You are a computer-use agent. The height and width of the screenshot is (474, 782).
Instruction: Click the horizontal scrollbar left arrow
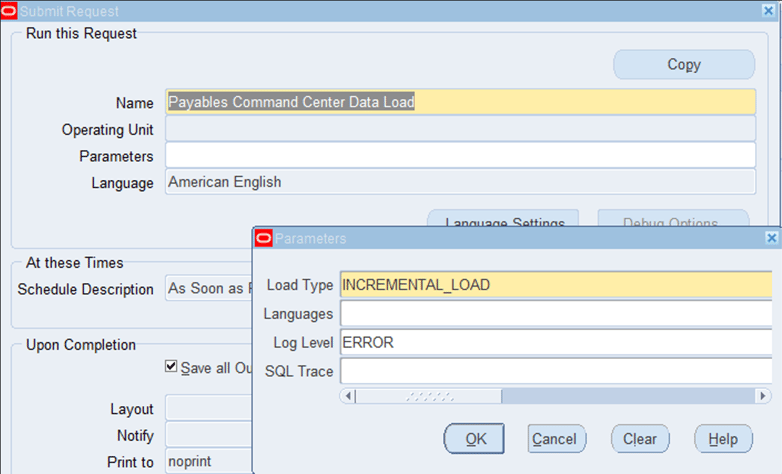tap(348, 396)
